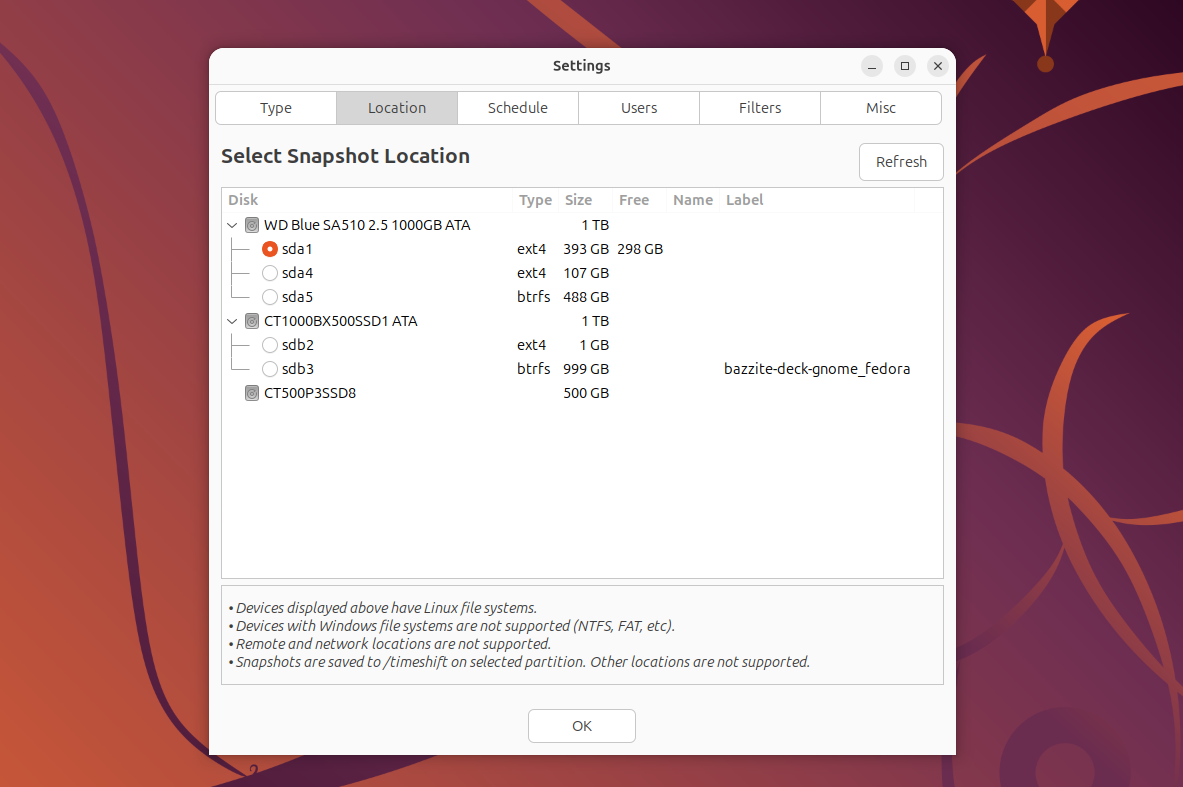Click WD Blue SA510 2.5 1000GB ATA name
1183x787 pixels.
367,225
